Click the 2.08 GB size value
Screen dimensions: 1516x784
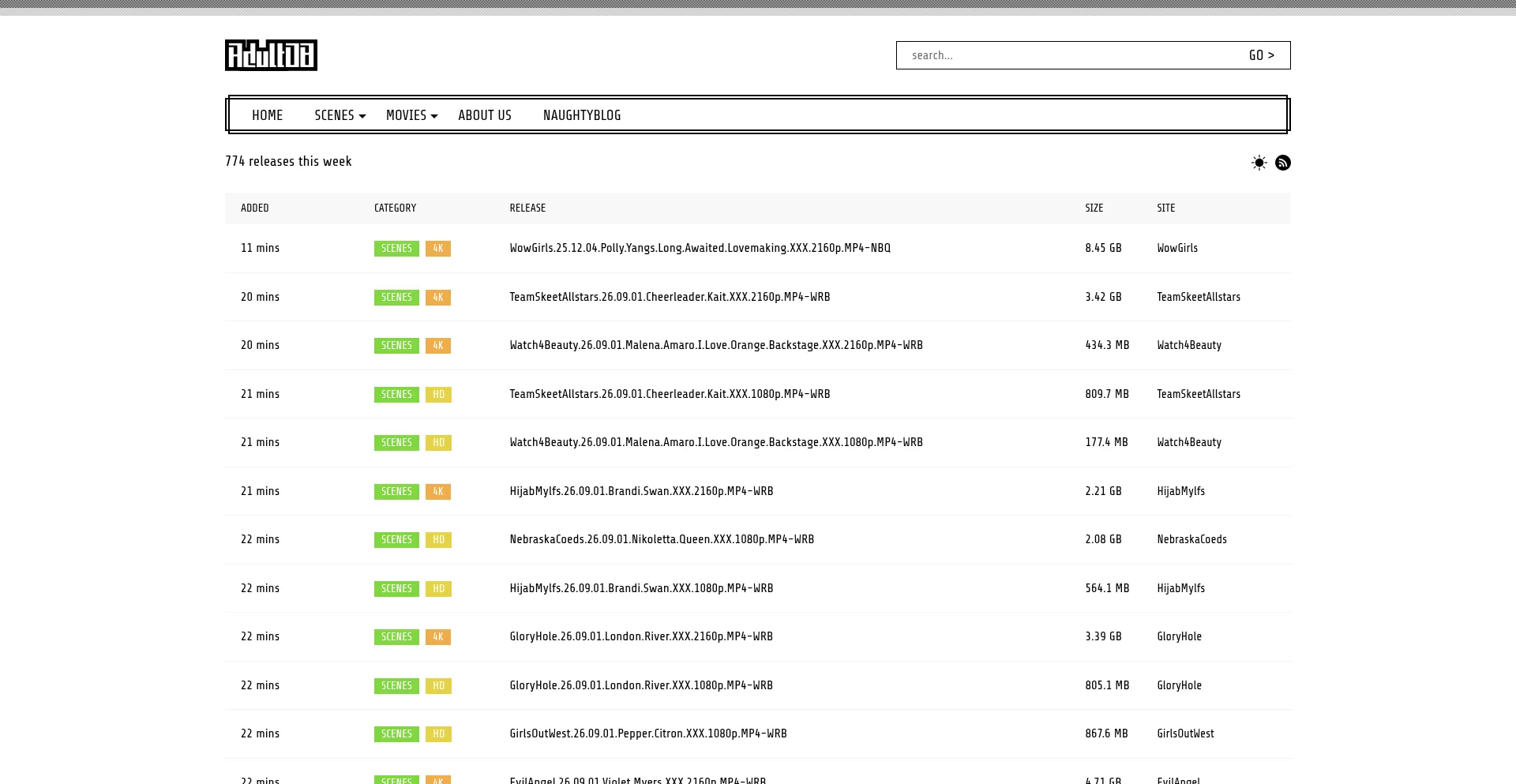(1103, 539)
